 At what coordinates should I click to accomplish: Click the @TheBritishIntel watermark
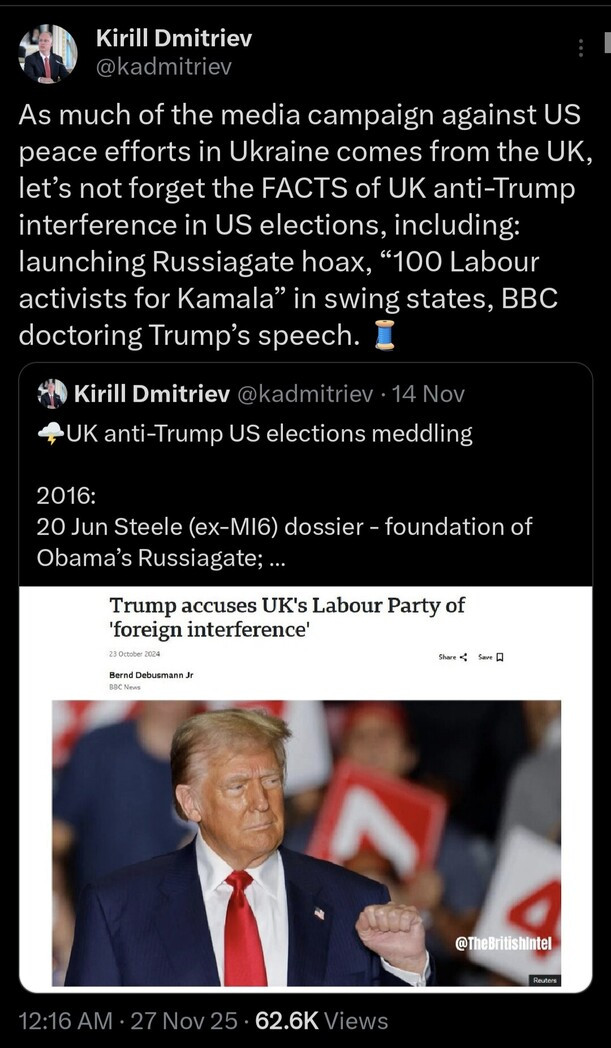pos(503,944)
